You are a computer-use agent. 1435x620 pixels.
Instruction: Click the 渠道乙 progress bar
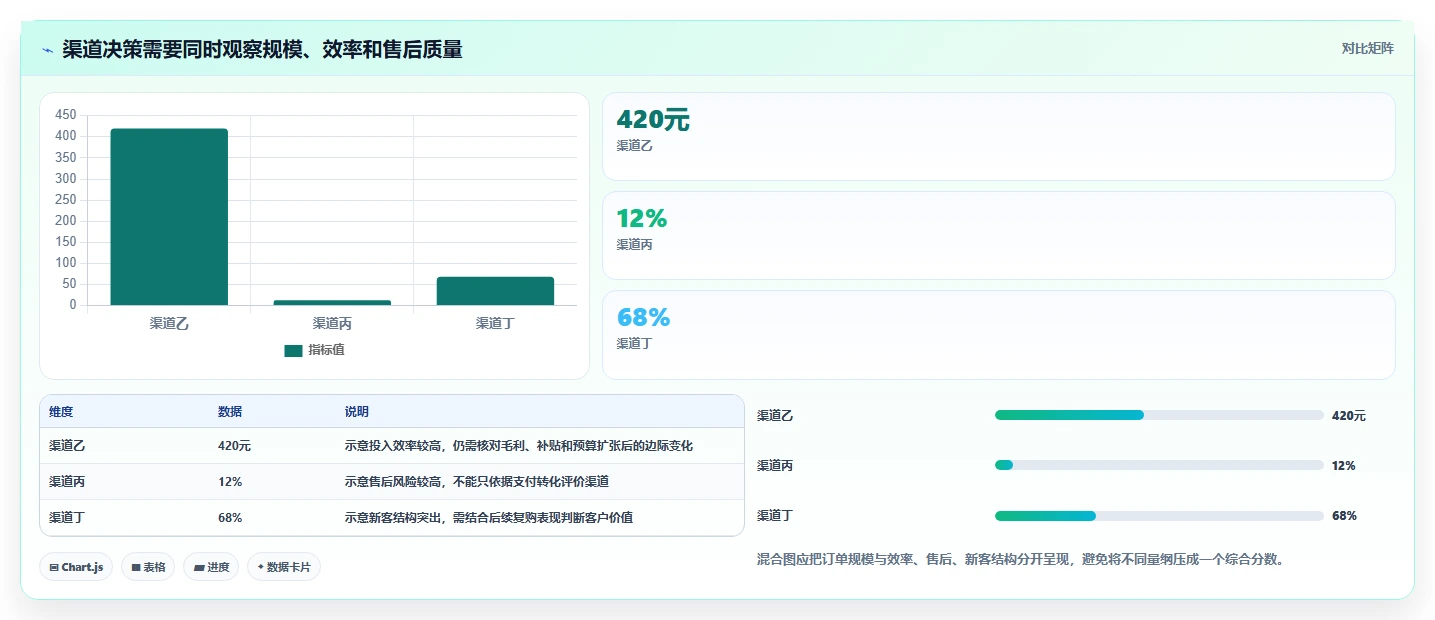coord(1159,415)
